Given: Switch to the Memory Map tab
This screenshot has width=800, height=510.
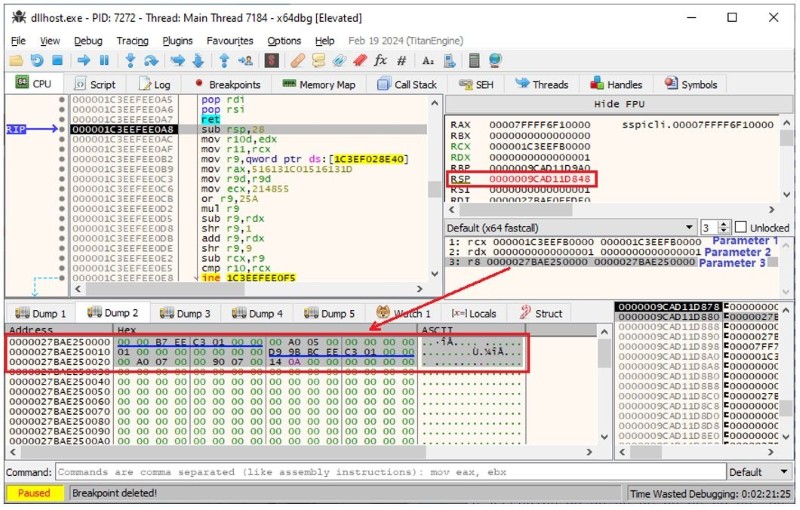Looking at the screenshot, I should (x=319, y=85).
